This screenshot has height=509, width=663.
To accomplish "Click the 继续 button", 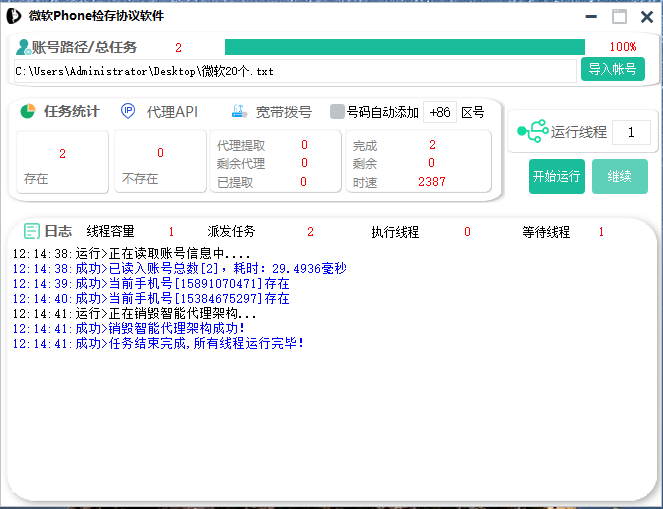I will [619, 176].
